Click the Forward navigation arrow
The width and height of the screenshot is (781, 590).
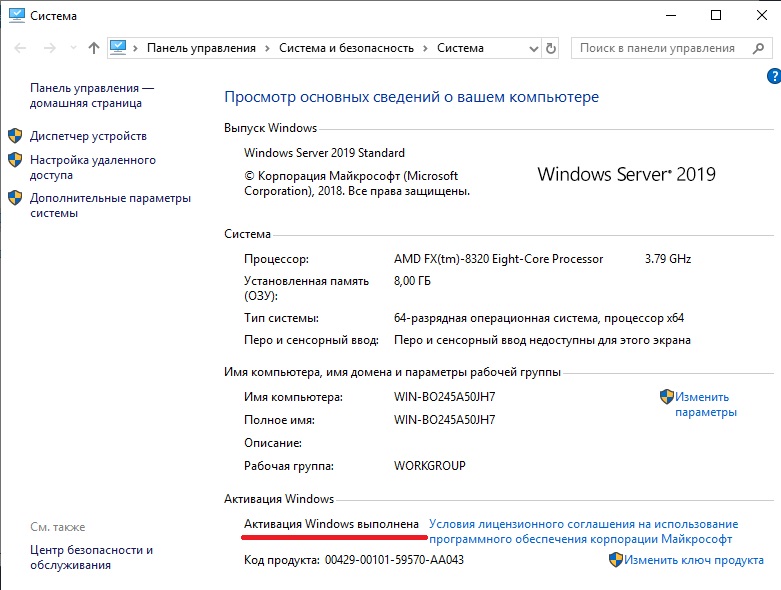pyautogui.click(x=49, y=48)
